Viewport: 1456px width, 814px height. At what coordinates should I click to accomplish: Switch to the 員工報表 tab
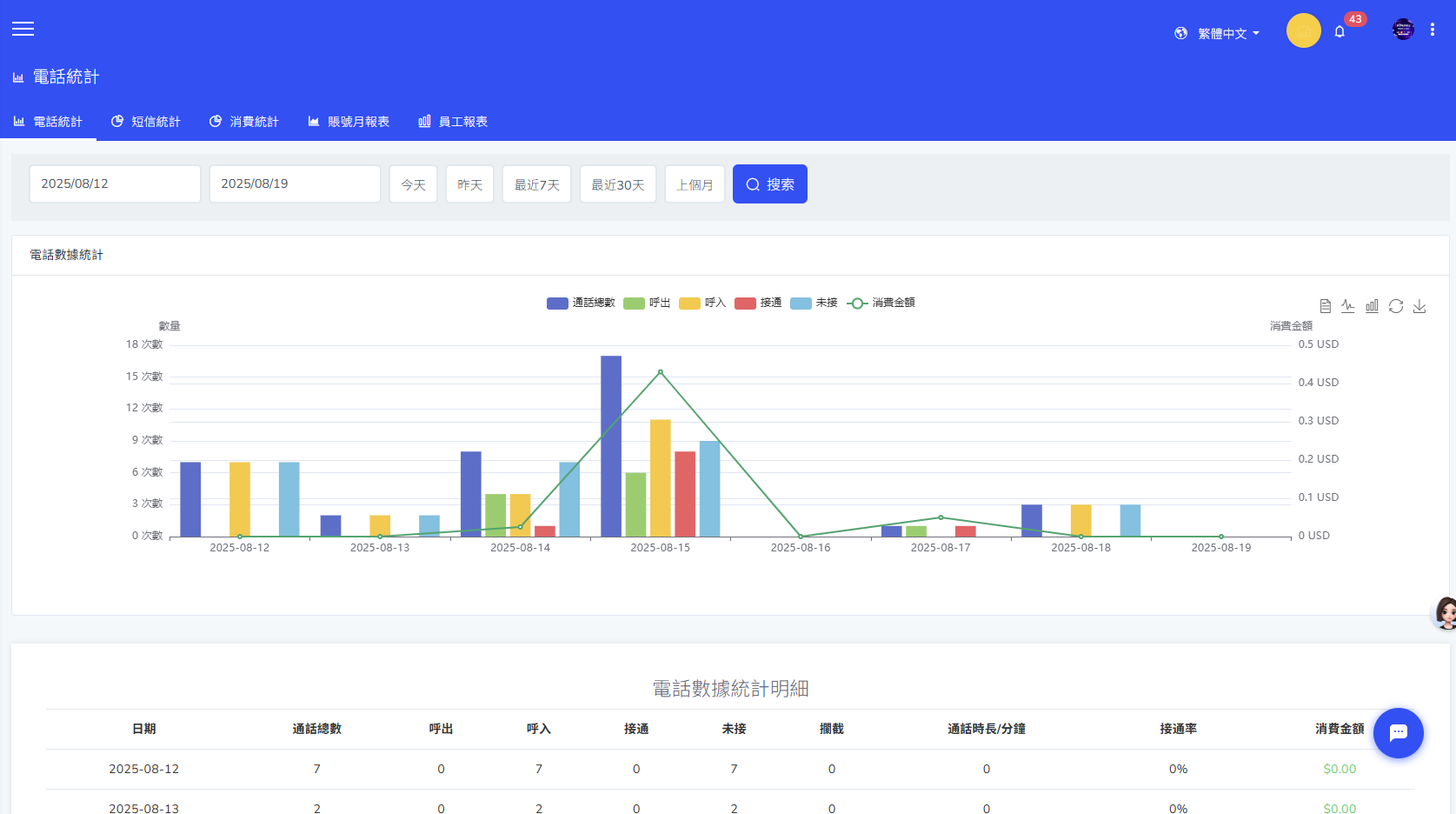coord(453,122)
